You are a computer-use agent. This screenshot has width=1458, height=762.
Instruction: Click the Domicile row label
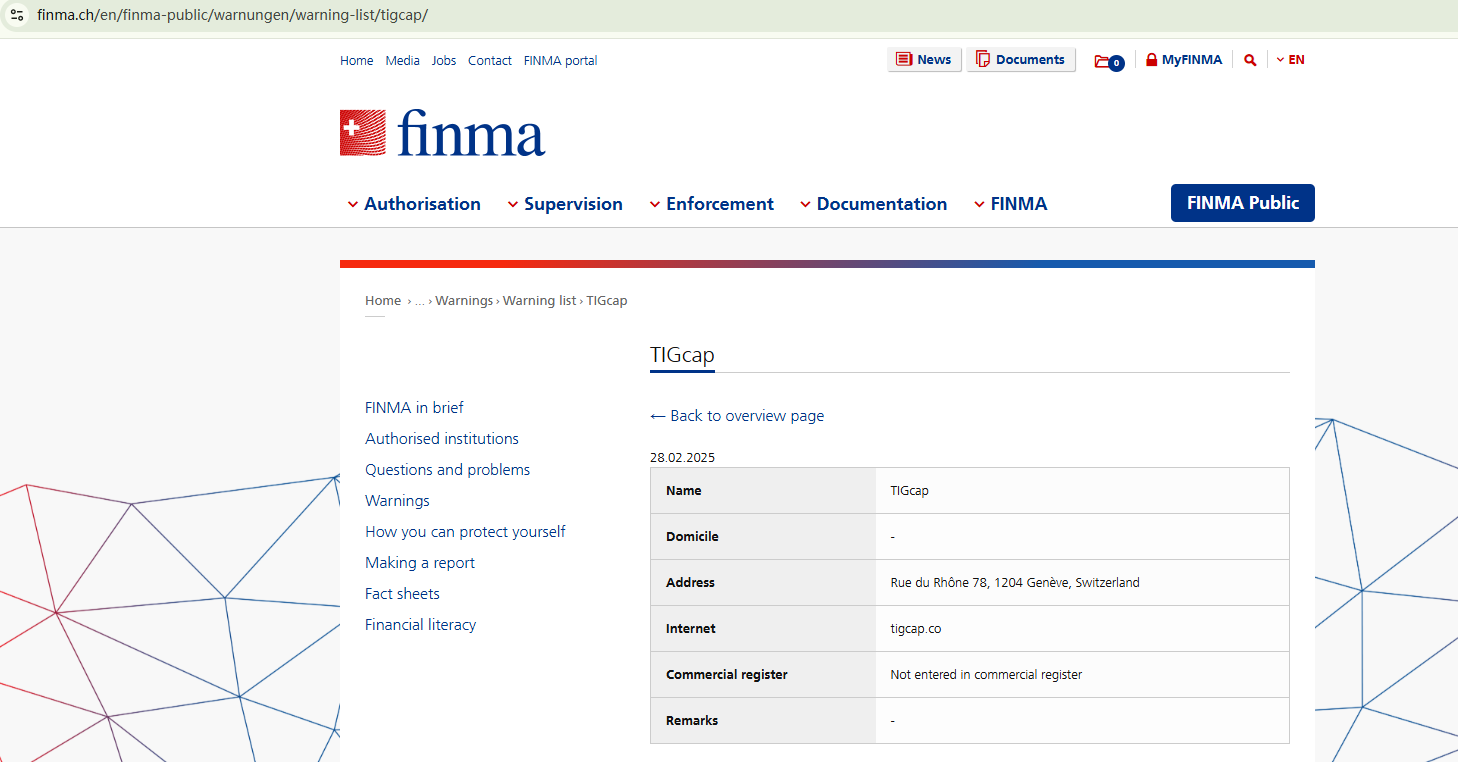(x=692, y=537)
